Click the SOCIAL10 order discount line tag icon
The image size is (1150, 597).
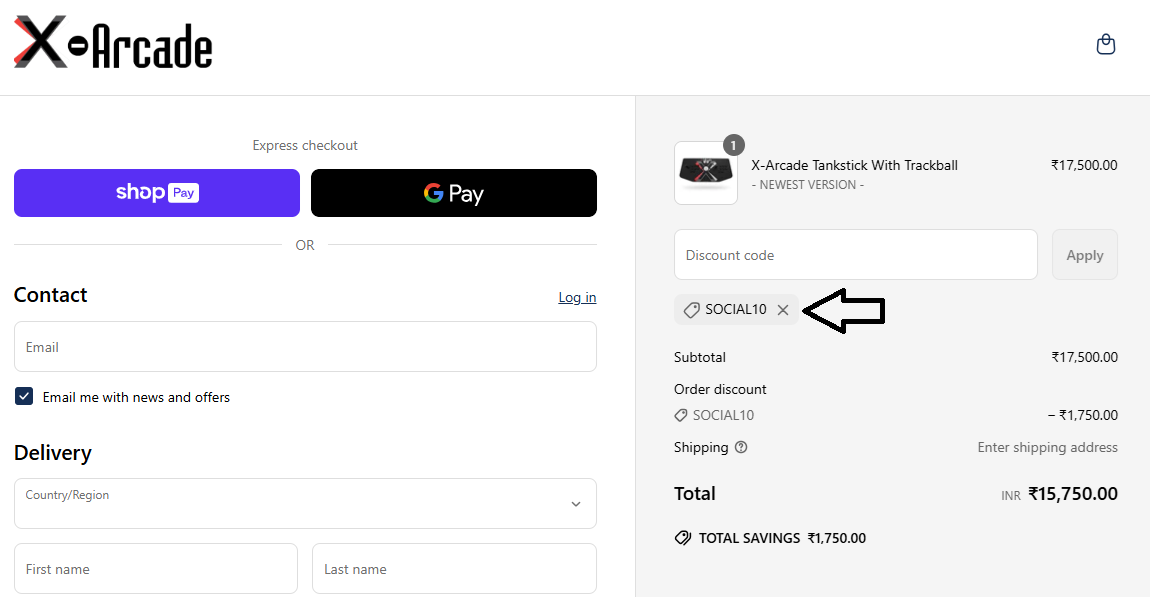[681, 415]
